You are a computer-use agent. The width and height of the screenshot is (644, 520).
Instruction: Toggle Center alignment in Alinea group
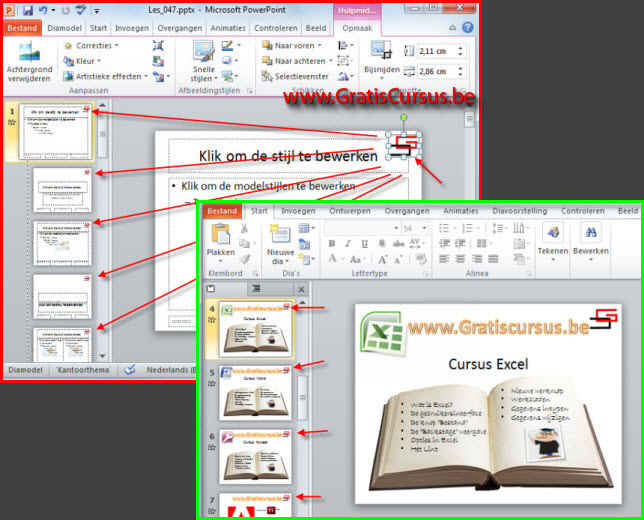(460, 259)
